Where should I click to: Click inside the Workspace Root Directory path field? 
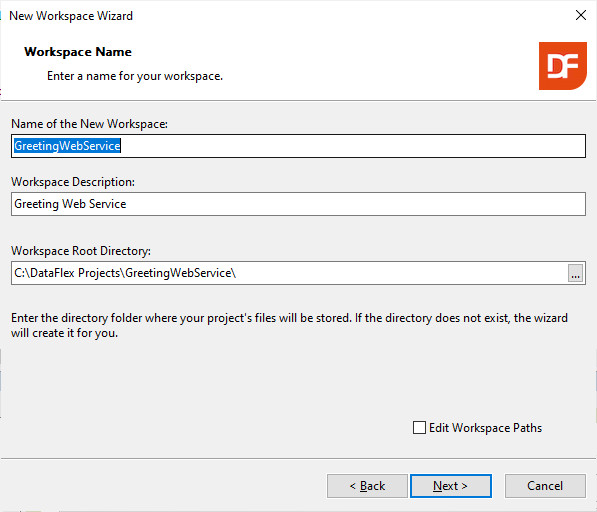289,273
